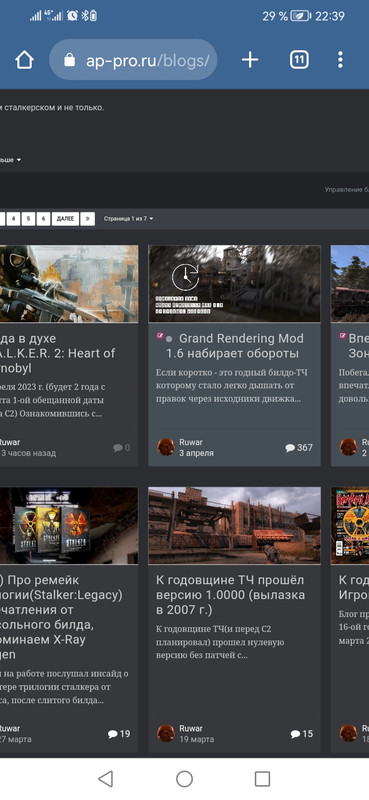Open the factory yard screenshot thumbnail
This screenshot has width=369, height=800.
pos(234,526)
